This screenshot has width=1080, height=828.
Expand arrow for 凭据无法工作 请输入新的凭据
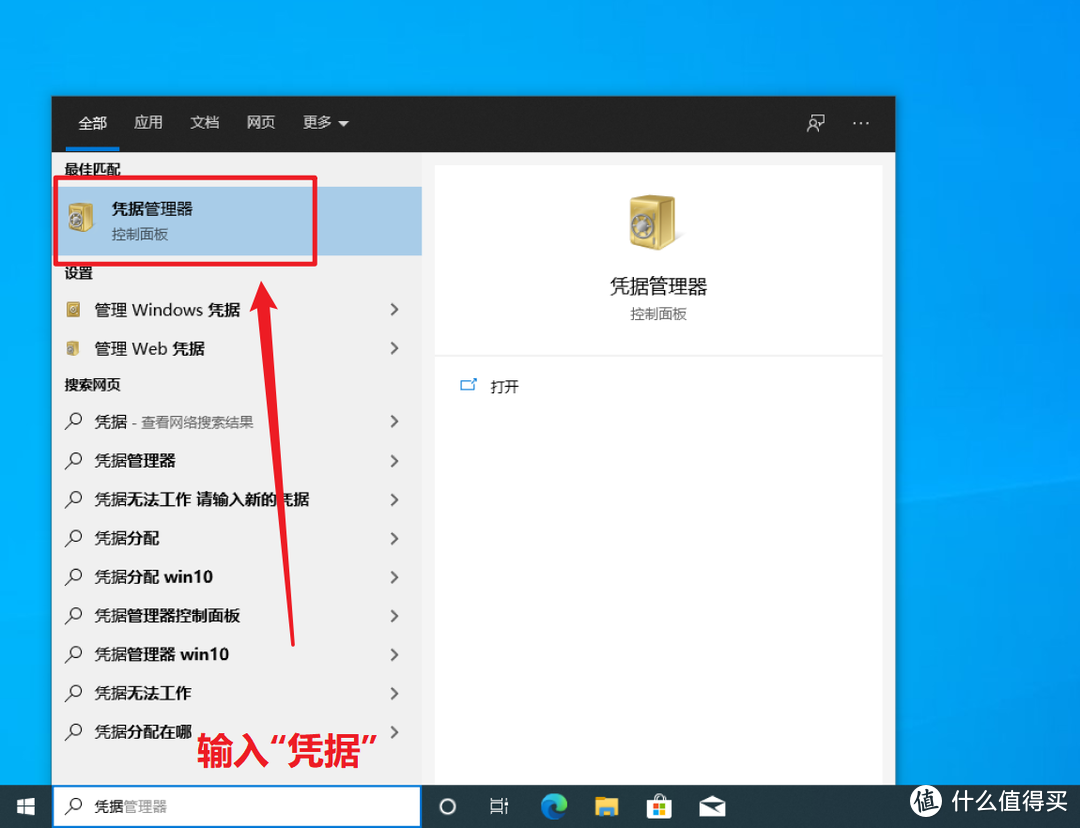(394, 499)
